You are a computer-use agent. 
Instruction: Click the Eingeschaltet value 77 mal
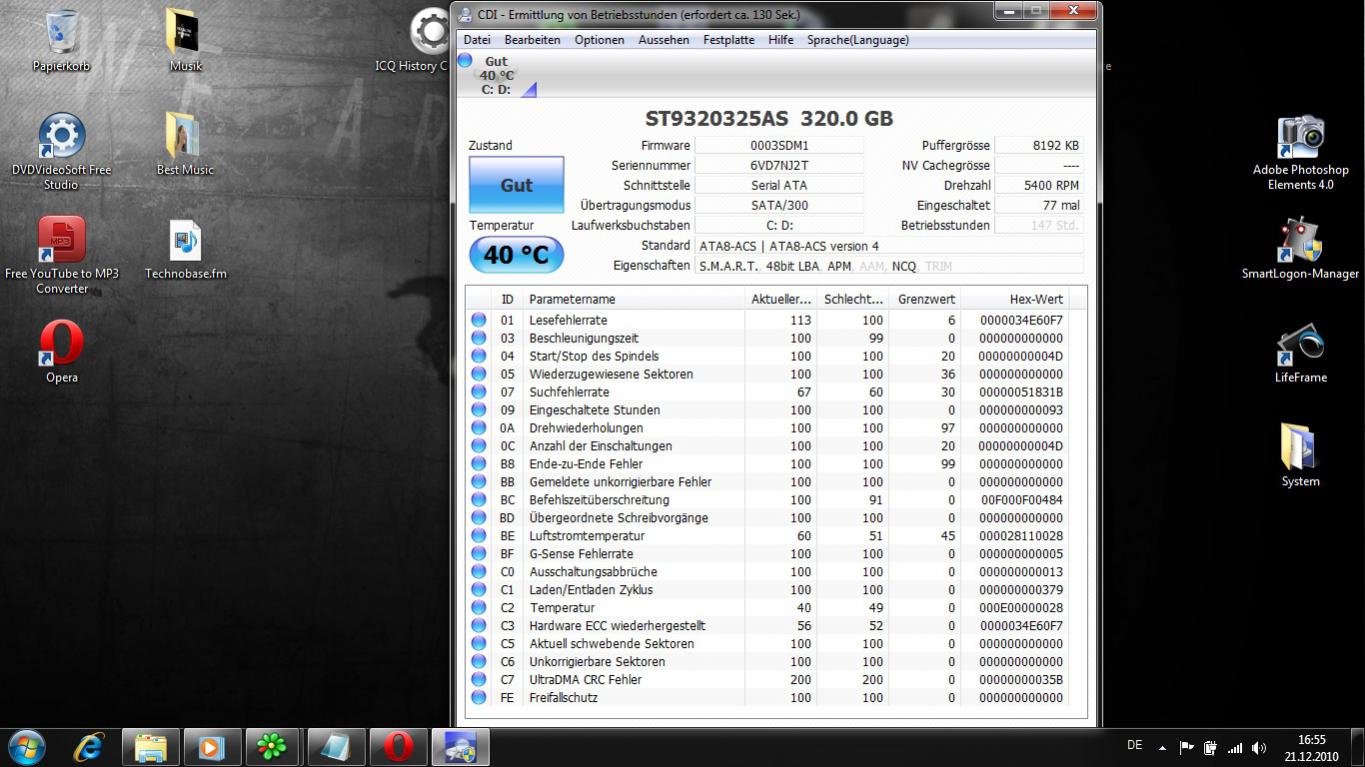pyautogui.click(x=1039, y=206)
